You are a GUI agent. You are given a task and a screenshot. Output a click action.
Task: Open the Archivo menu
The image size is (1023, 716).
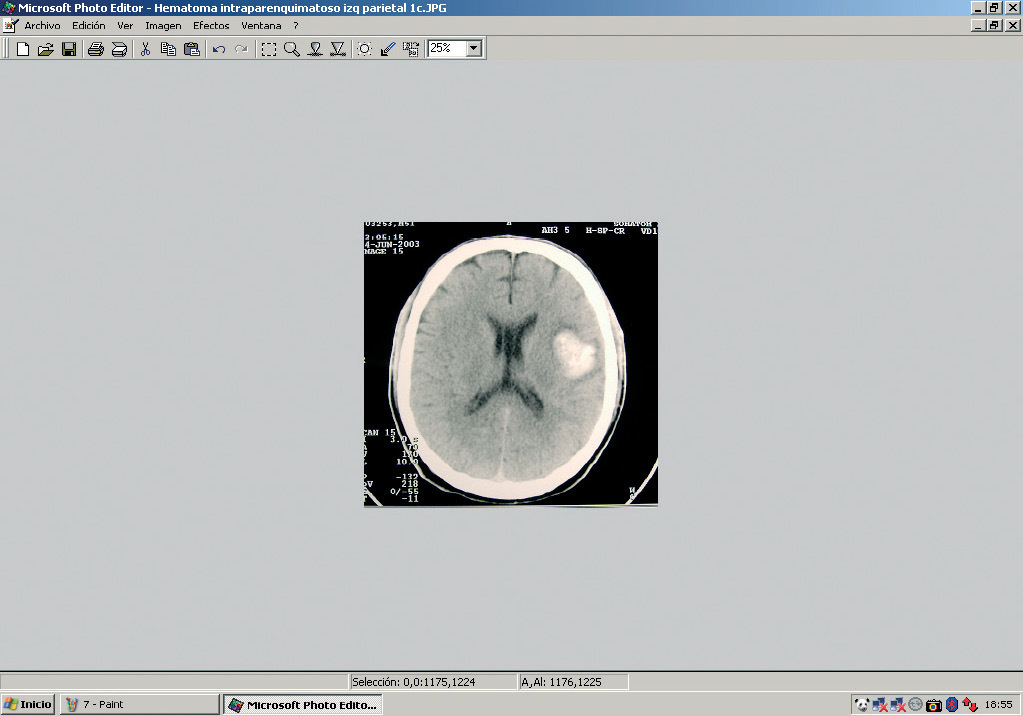tap(42, 25)
